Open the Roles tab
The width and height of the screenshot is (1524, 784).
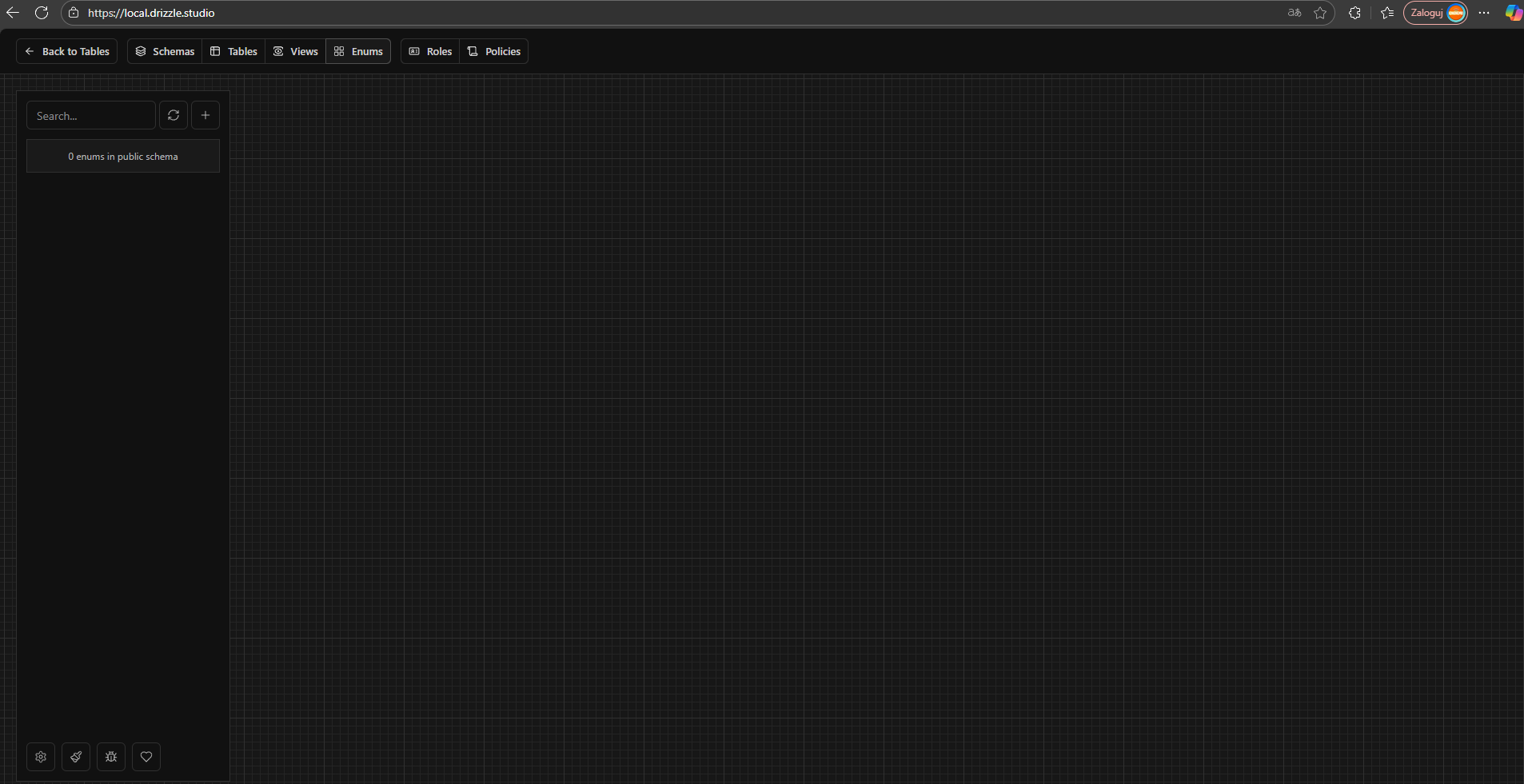click(430, 51)
